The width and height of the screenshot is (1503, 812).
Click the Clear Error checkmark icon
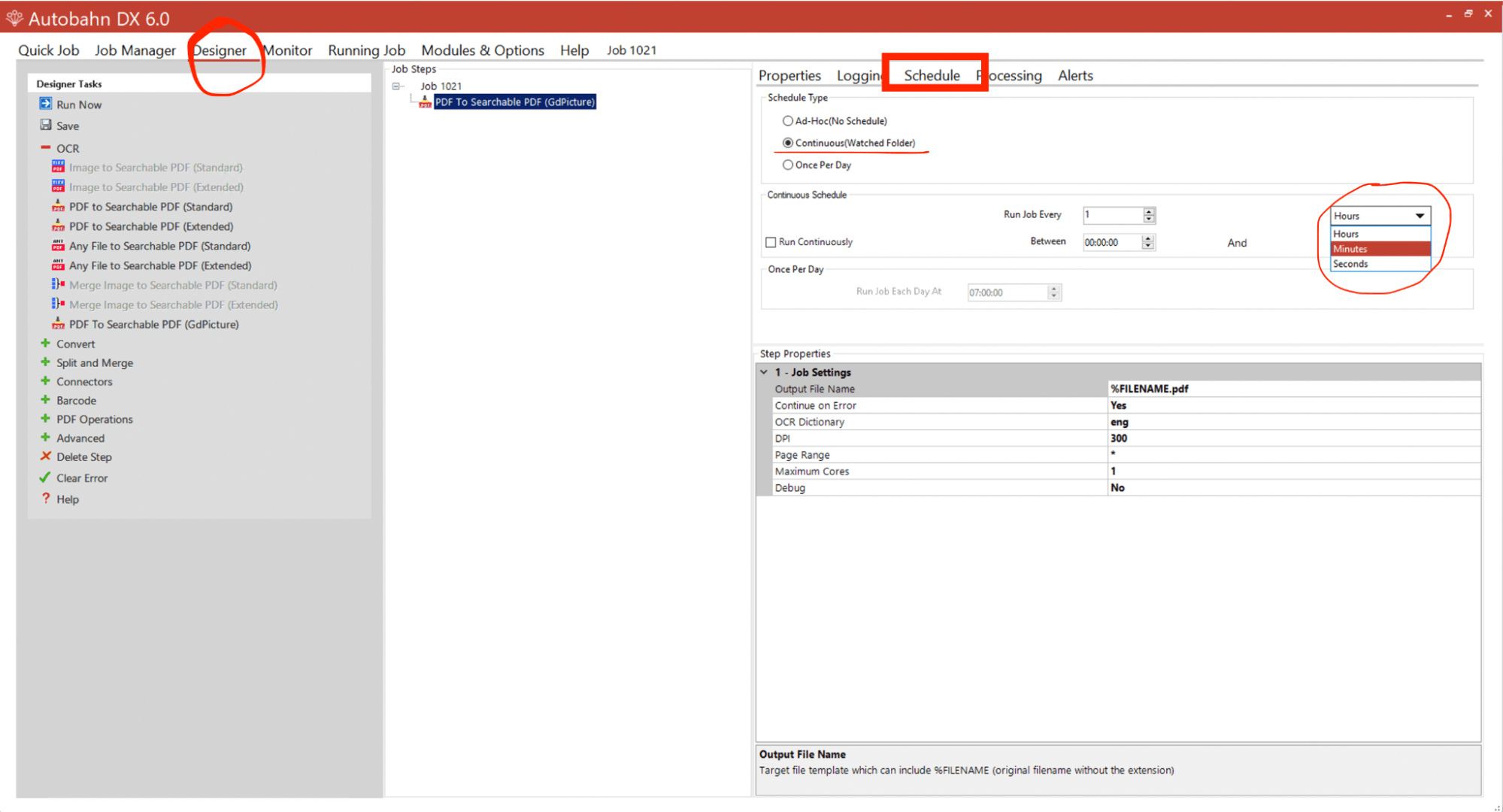coord(46,477)
